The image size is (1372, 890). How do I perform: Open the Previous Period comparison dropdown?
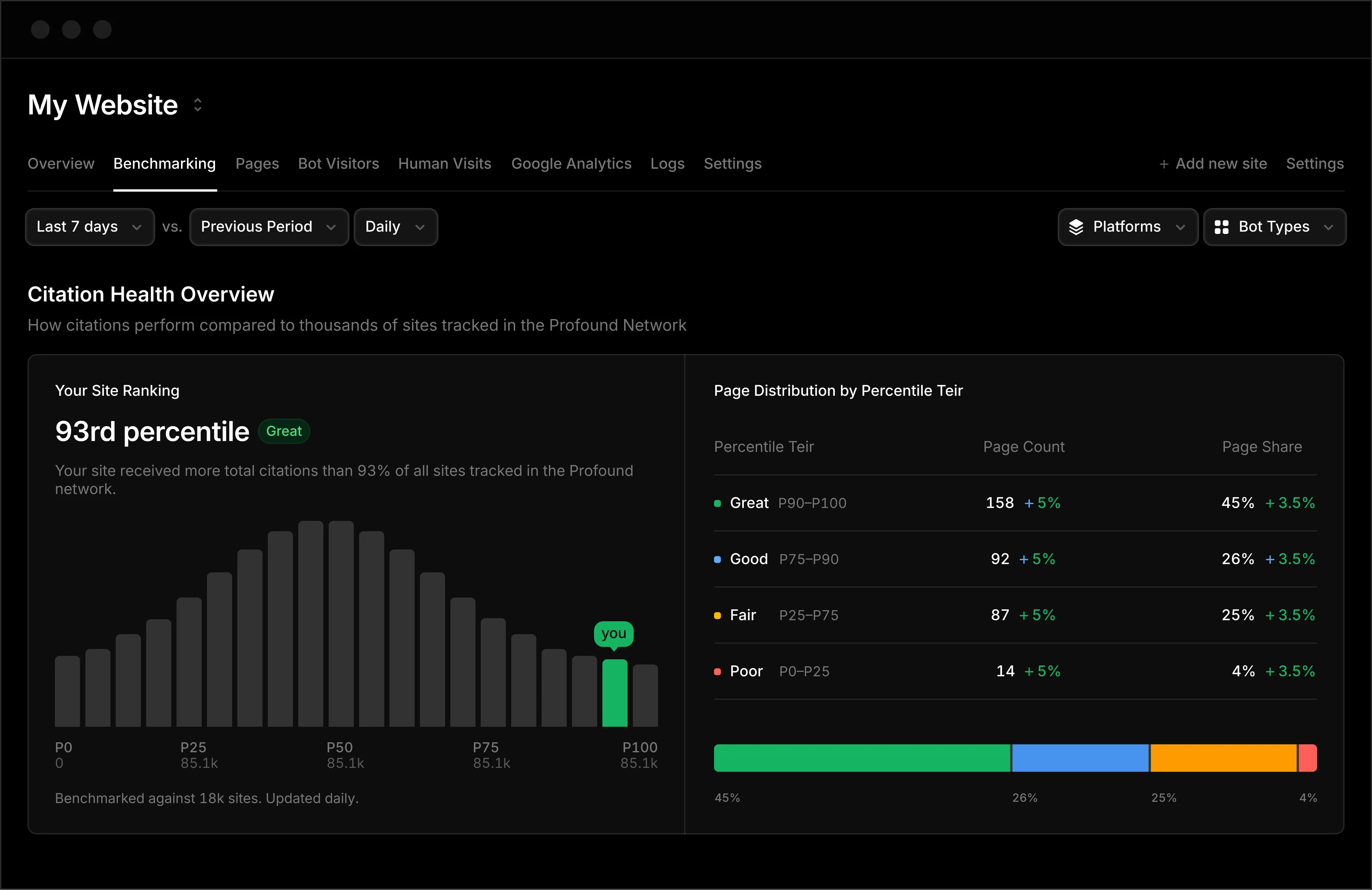269,227
